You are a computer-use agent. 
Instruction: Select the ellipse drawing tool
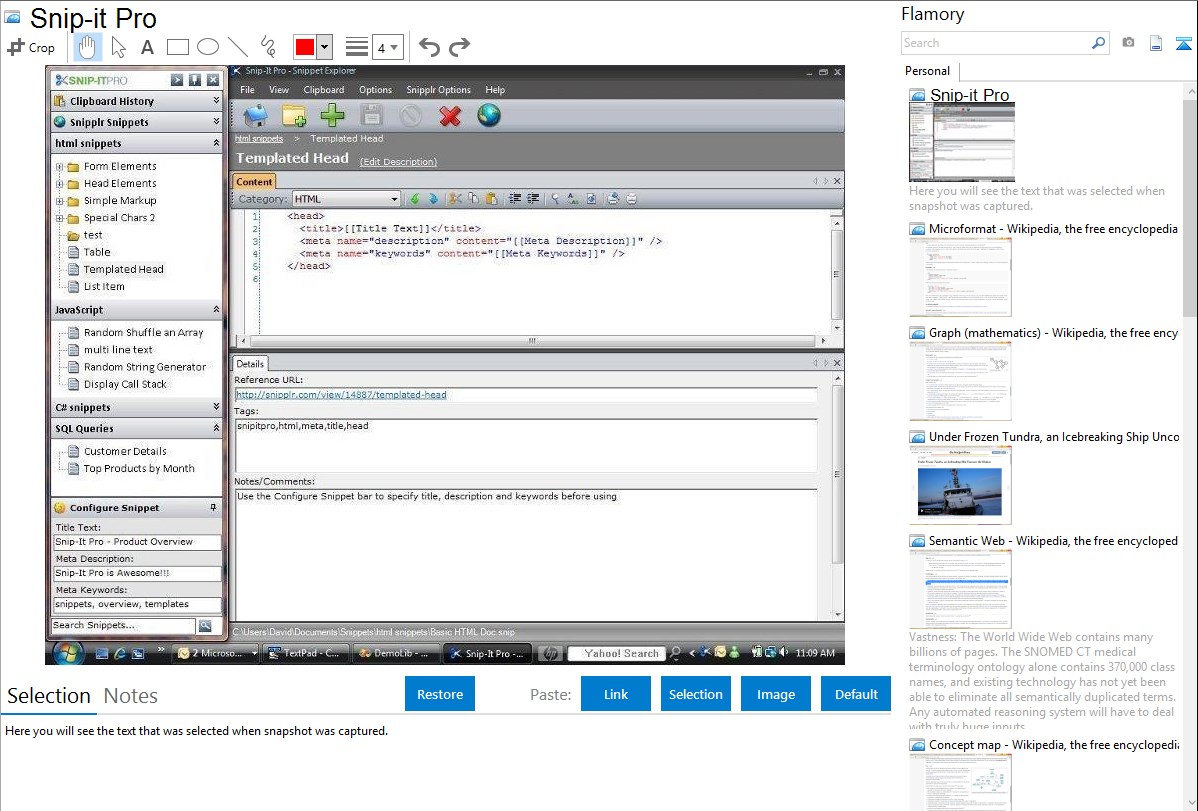208,47
